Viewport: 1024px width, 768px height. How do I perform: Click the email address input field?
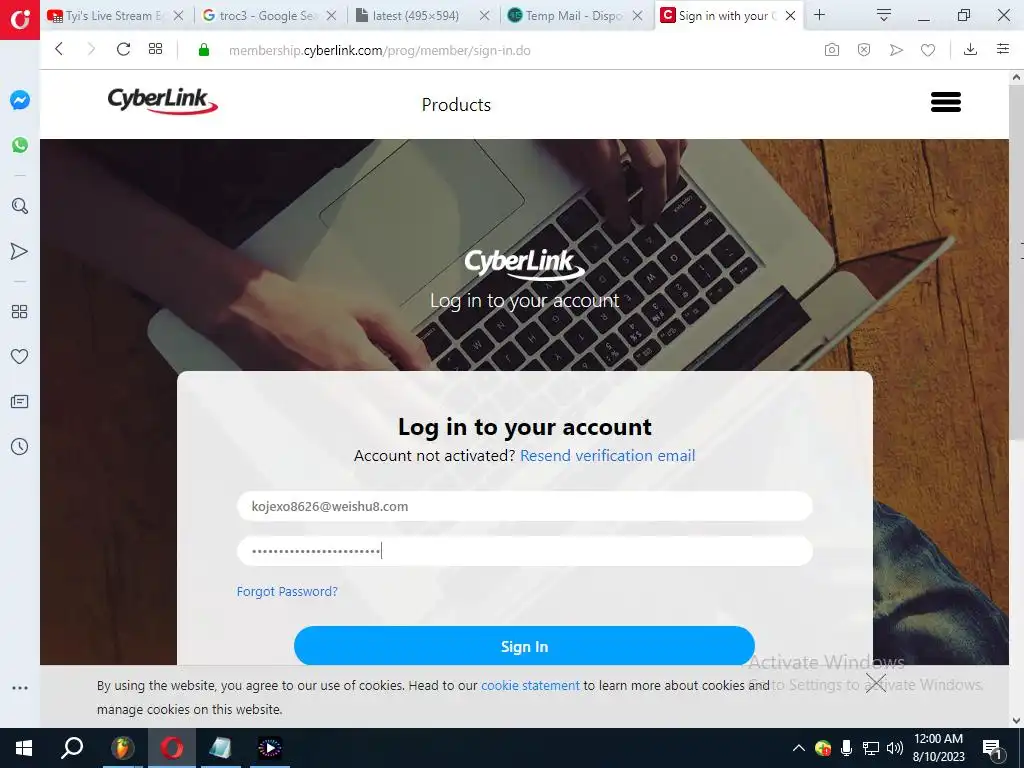(524, 506)
